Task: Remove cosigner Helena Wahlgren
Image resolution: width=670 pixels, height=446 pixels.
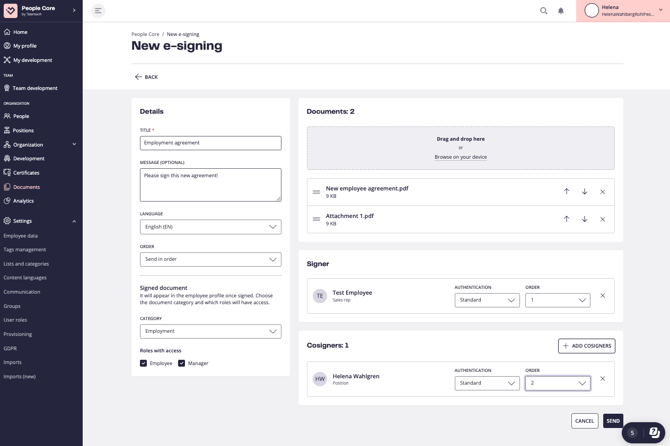Action: tap(602, 379)
